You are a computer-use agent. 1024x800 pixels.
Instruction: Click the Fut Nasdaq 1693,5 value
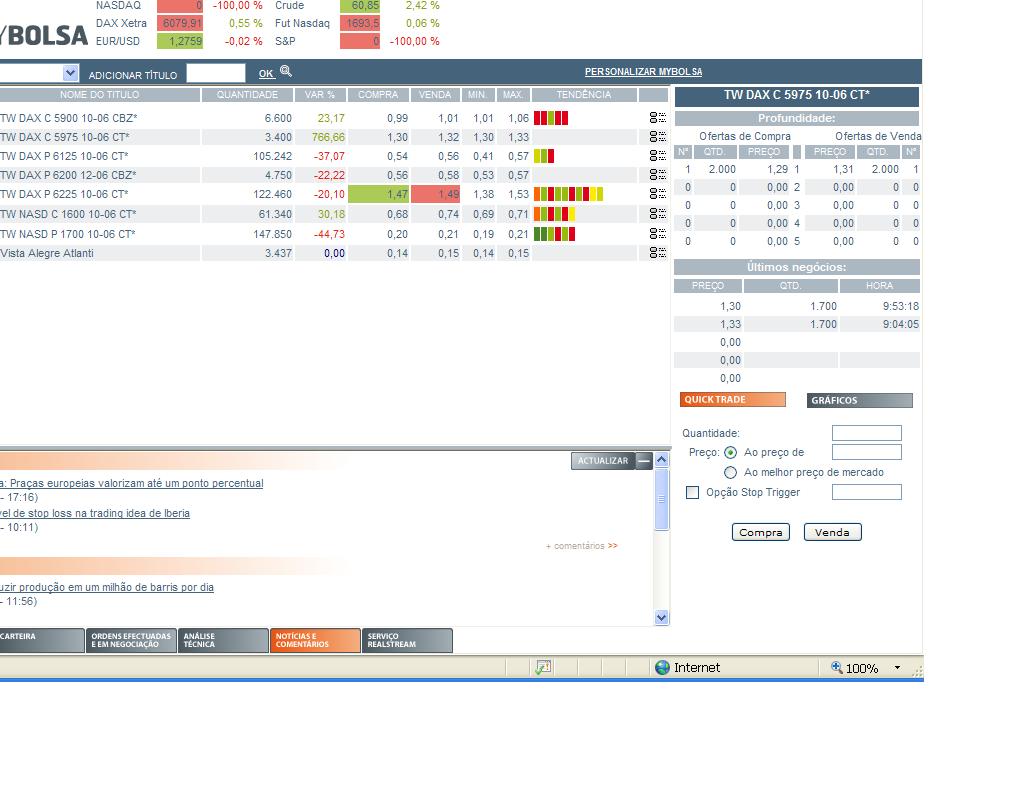click(360, 23)
